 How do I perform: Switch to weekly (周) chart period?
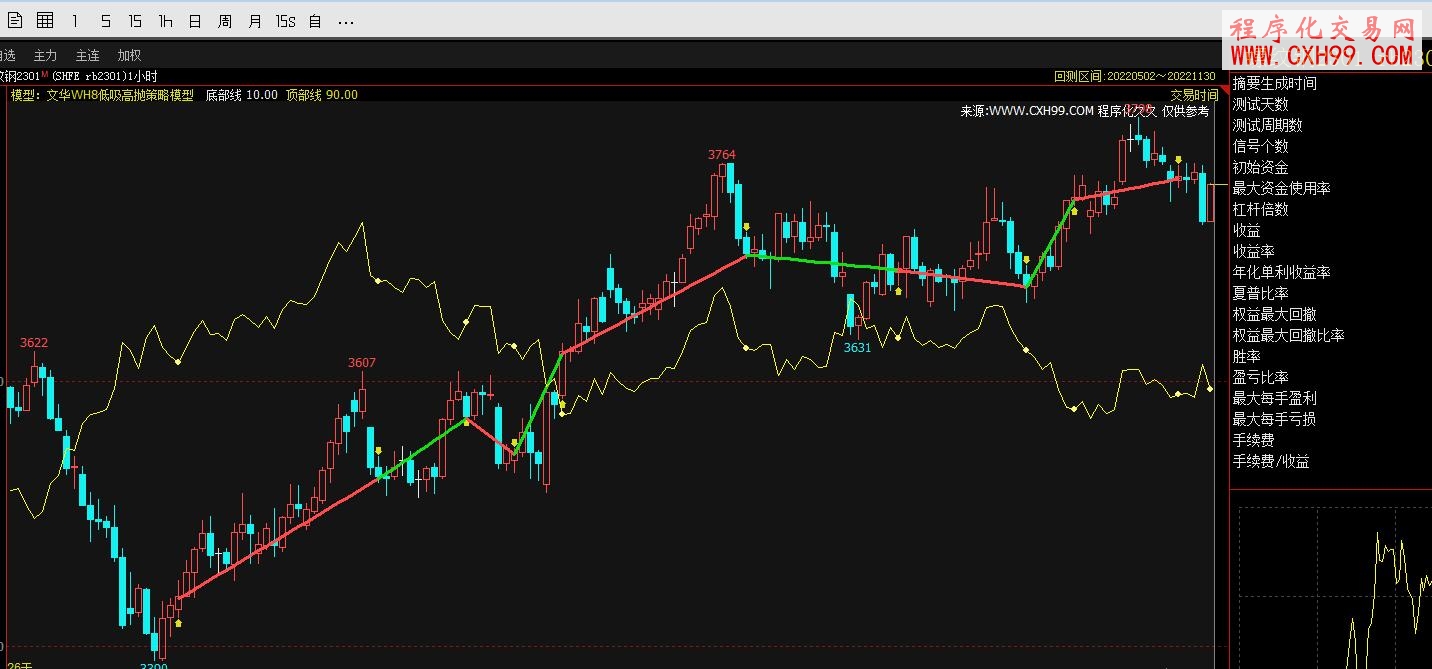coord(225,21)
